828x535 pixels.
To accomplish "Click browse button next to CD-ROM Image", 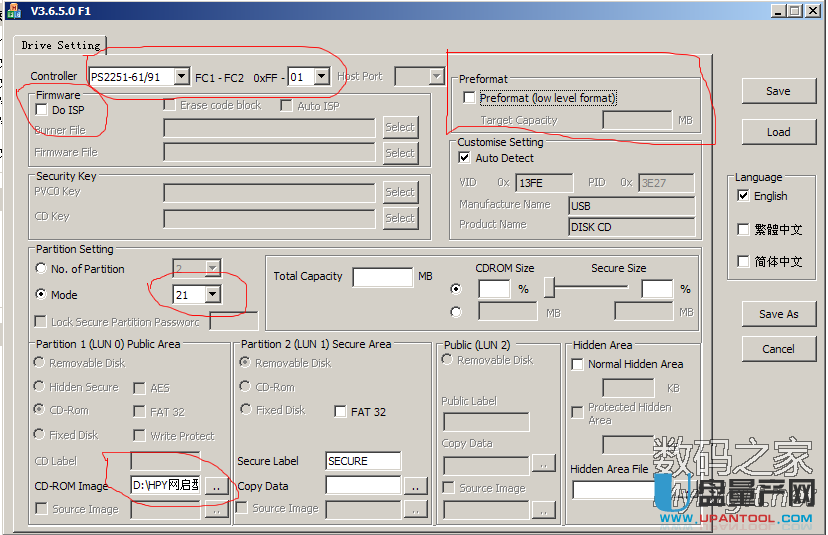I will [216, 485].
